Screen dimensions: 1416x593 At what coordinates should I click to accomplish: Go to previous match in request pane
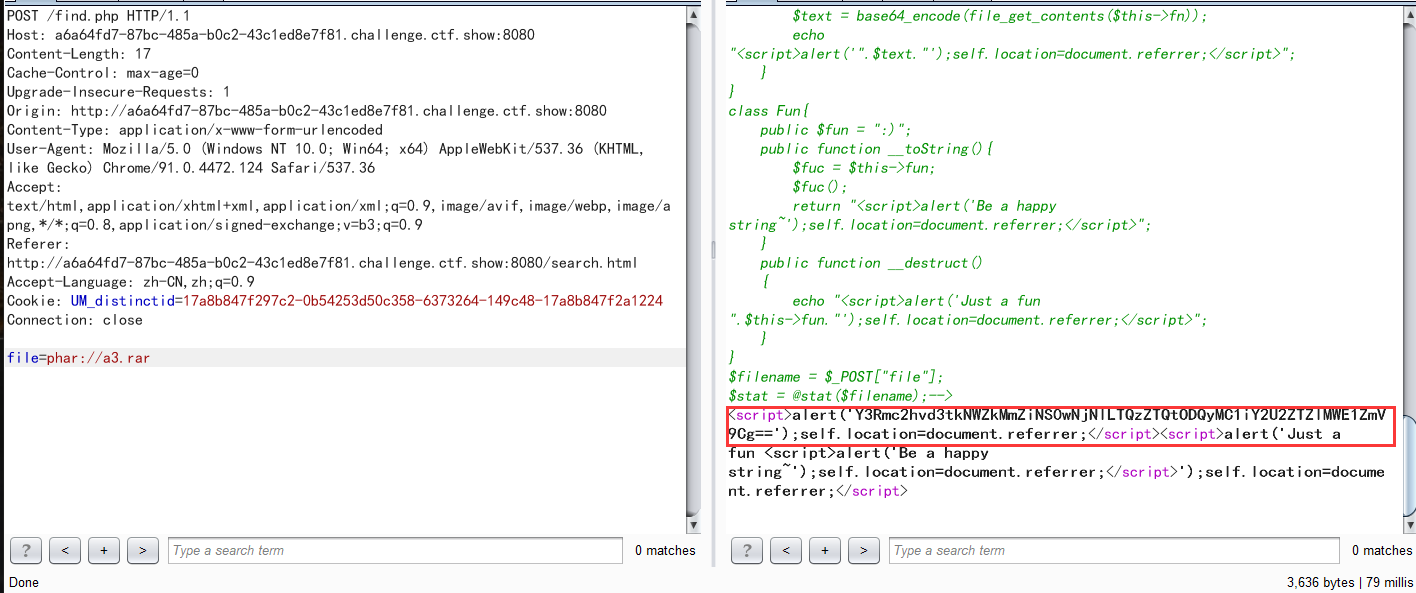pyautogui.click(x=65, y=550)
